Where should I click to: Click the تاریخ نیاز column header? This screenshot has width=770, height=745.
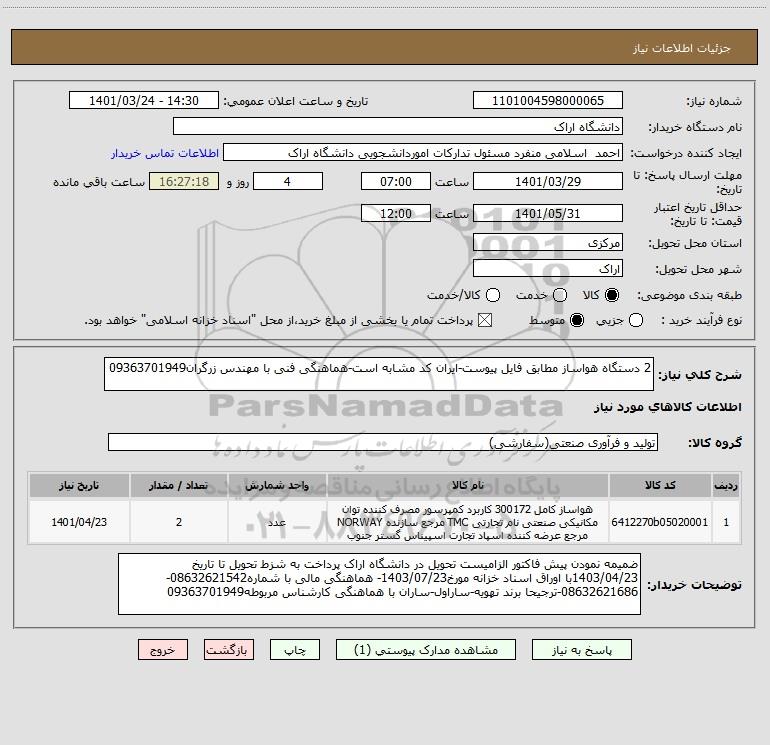79,485
